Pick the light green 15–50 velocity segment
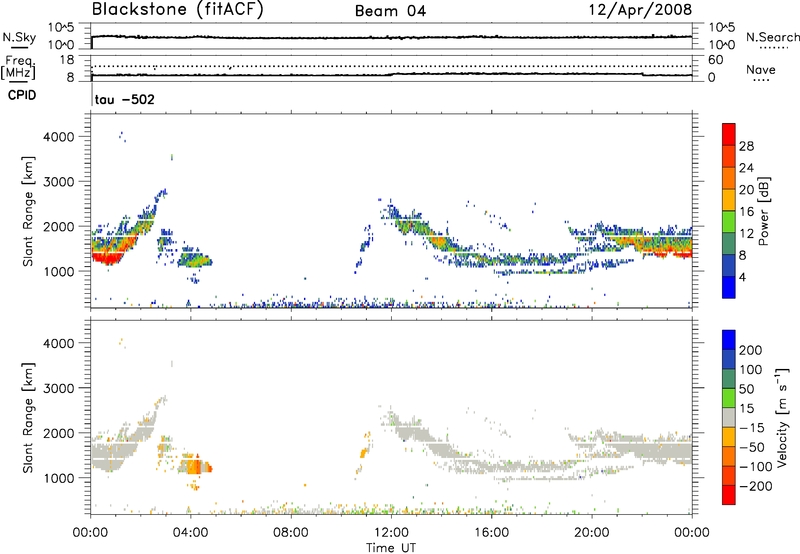Screen dimensions: 800x554 click(729, 398)
